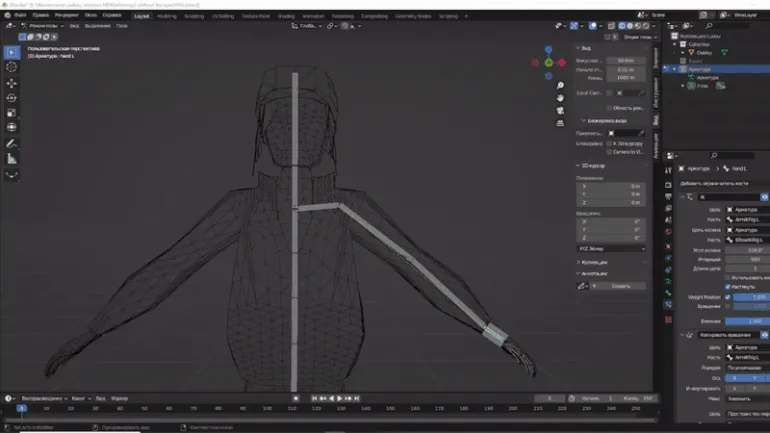Pick the Measure tool
This screenshot has width=770, height=433.
click(12, 159)
